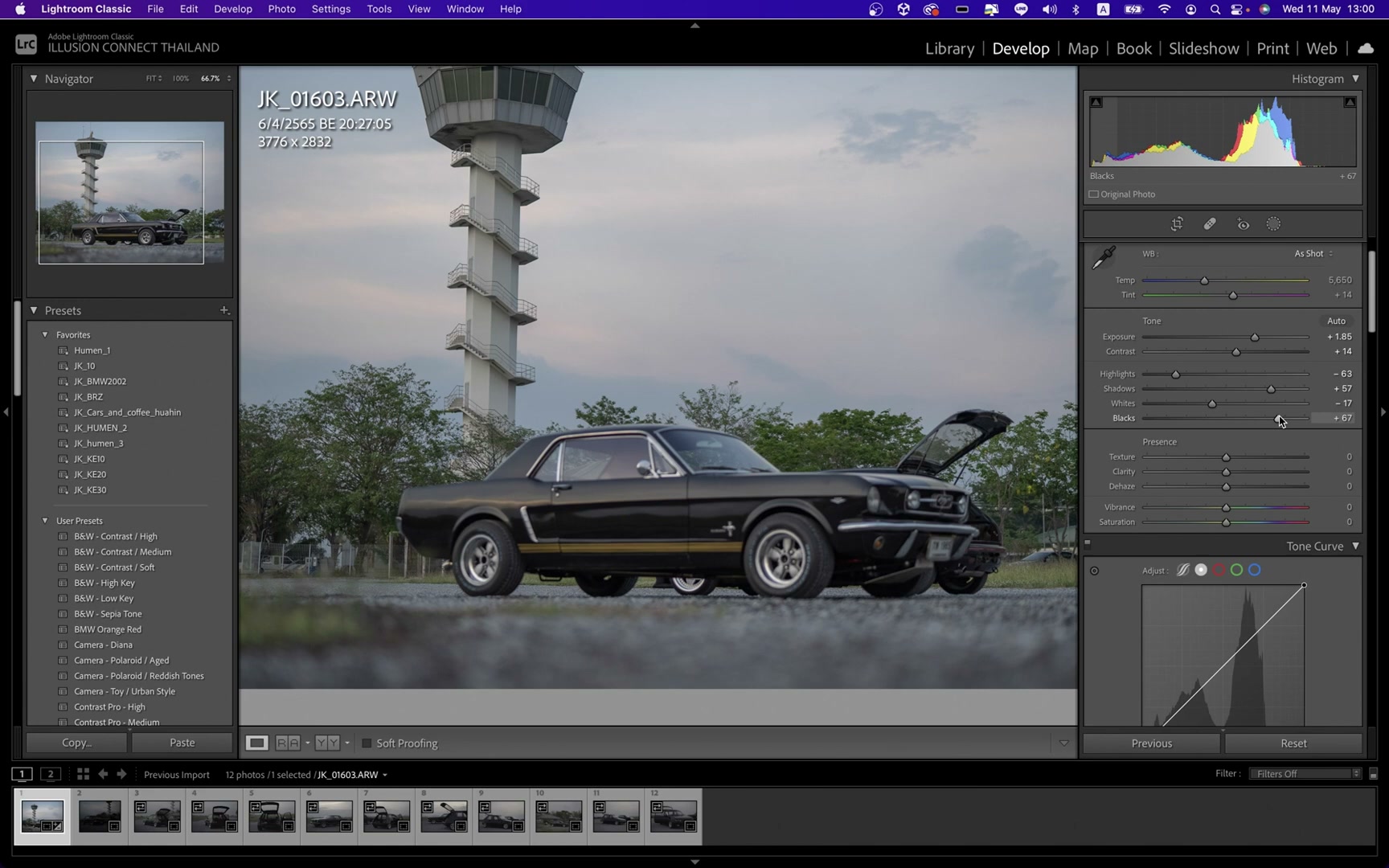Select filmstrip thumbnail number 12

click(674, 816)
